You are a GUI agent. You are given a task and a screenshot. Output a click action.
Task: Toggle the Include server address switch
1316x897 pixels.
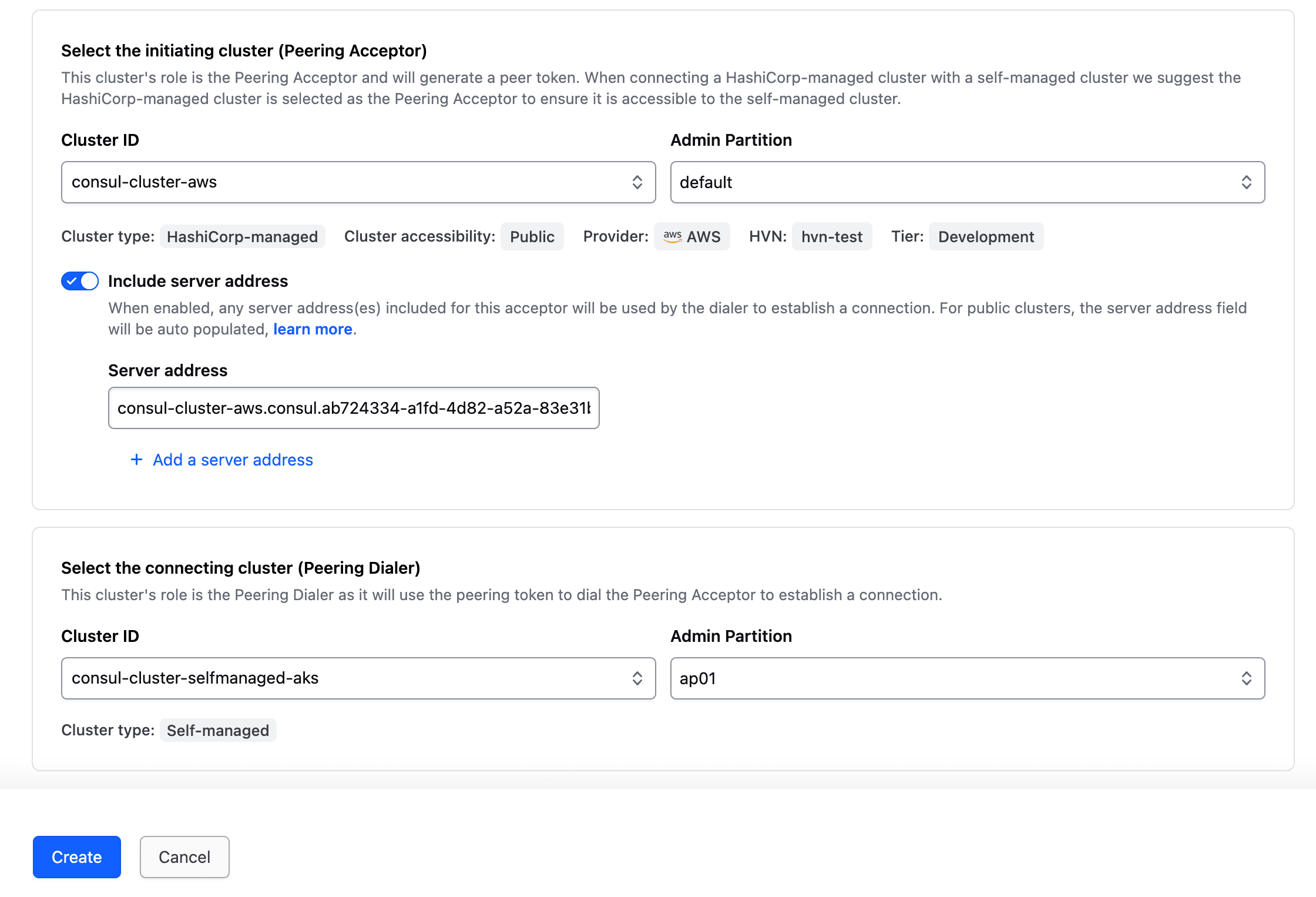click(x=80, y=281)
